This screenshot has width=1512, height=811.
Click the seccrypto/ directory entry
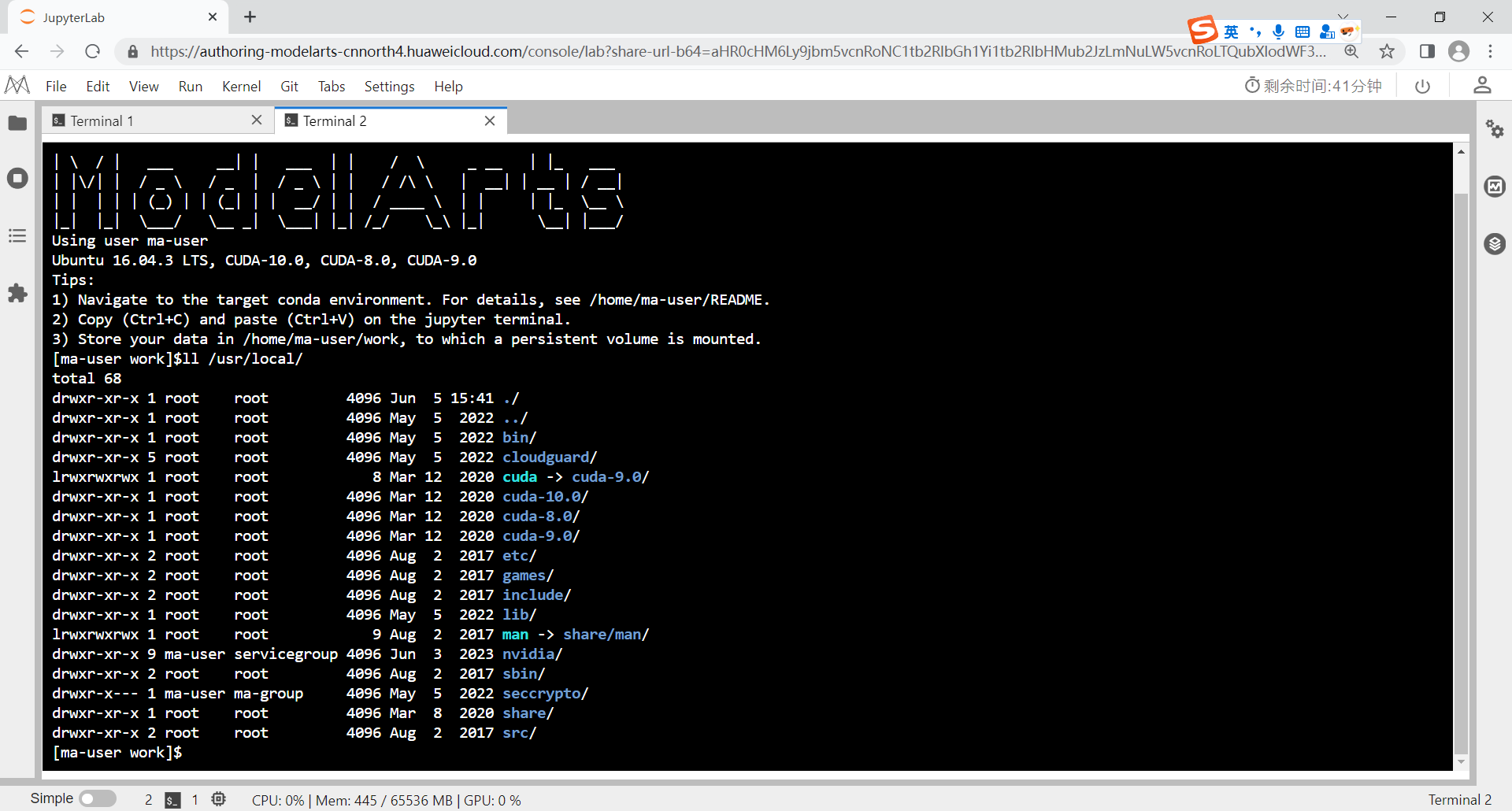click(546, 694)
